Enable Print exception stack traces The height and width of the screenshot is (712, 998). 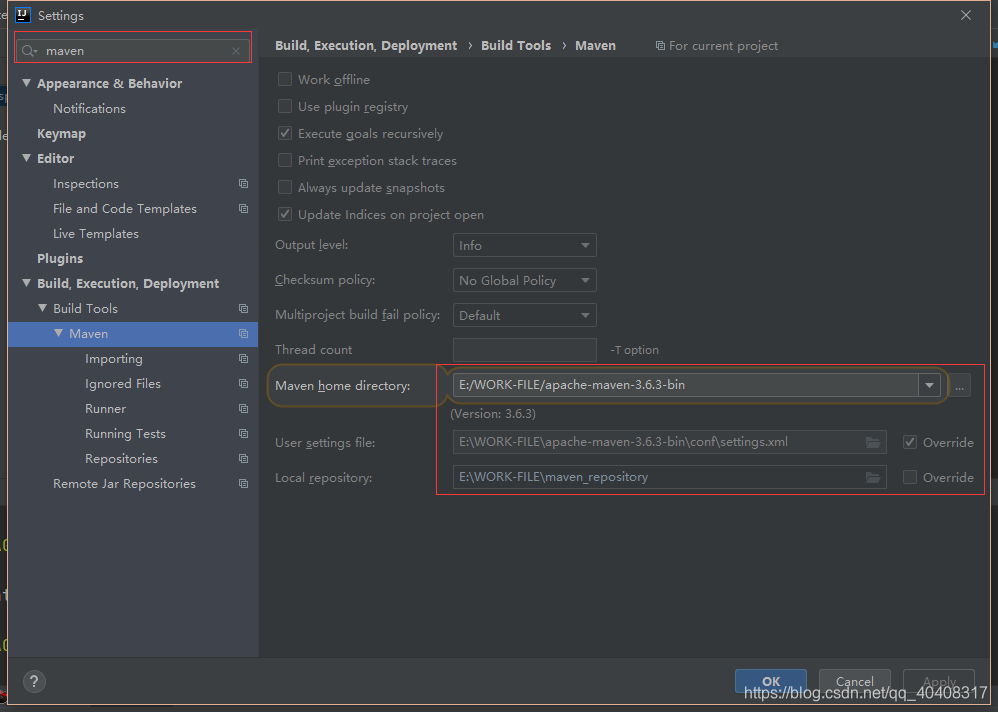point(285,160)
